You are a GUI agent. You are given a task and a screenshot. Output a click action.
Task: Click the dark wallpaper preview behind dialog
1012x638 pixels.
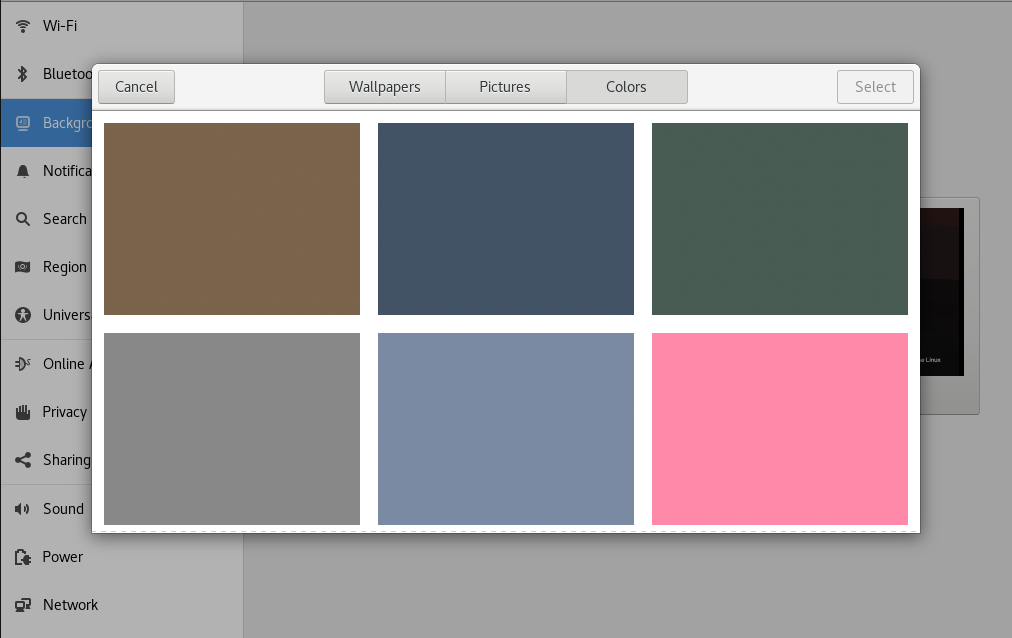tap(942, 292)
